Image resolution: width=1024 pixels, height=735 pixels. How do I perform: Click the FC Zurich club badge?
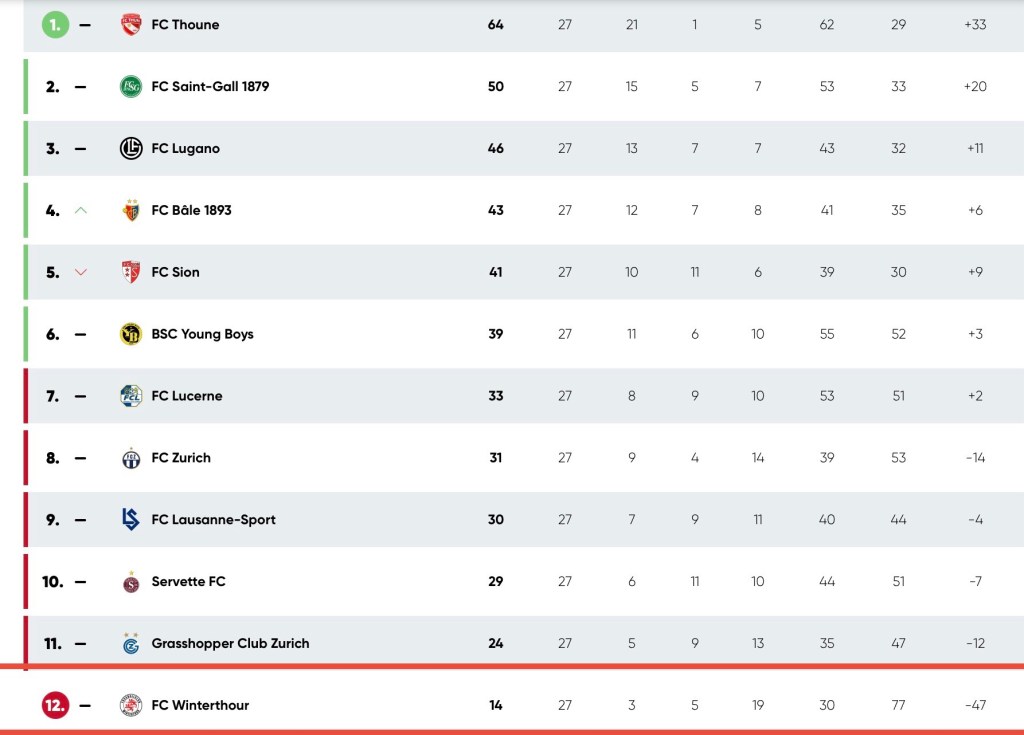pos(130,458)
